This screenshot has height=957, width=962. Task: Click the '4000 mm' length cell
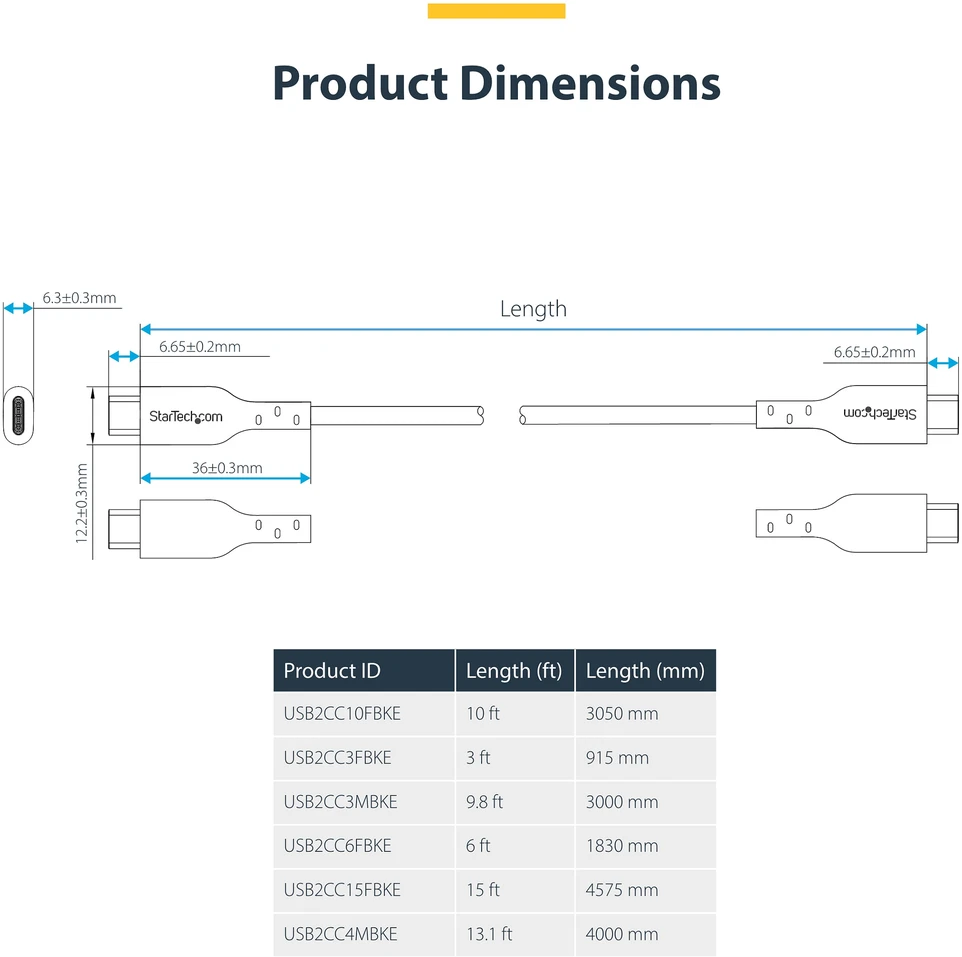[x=645, y=934]
